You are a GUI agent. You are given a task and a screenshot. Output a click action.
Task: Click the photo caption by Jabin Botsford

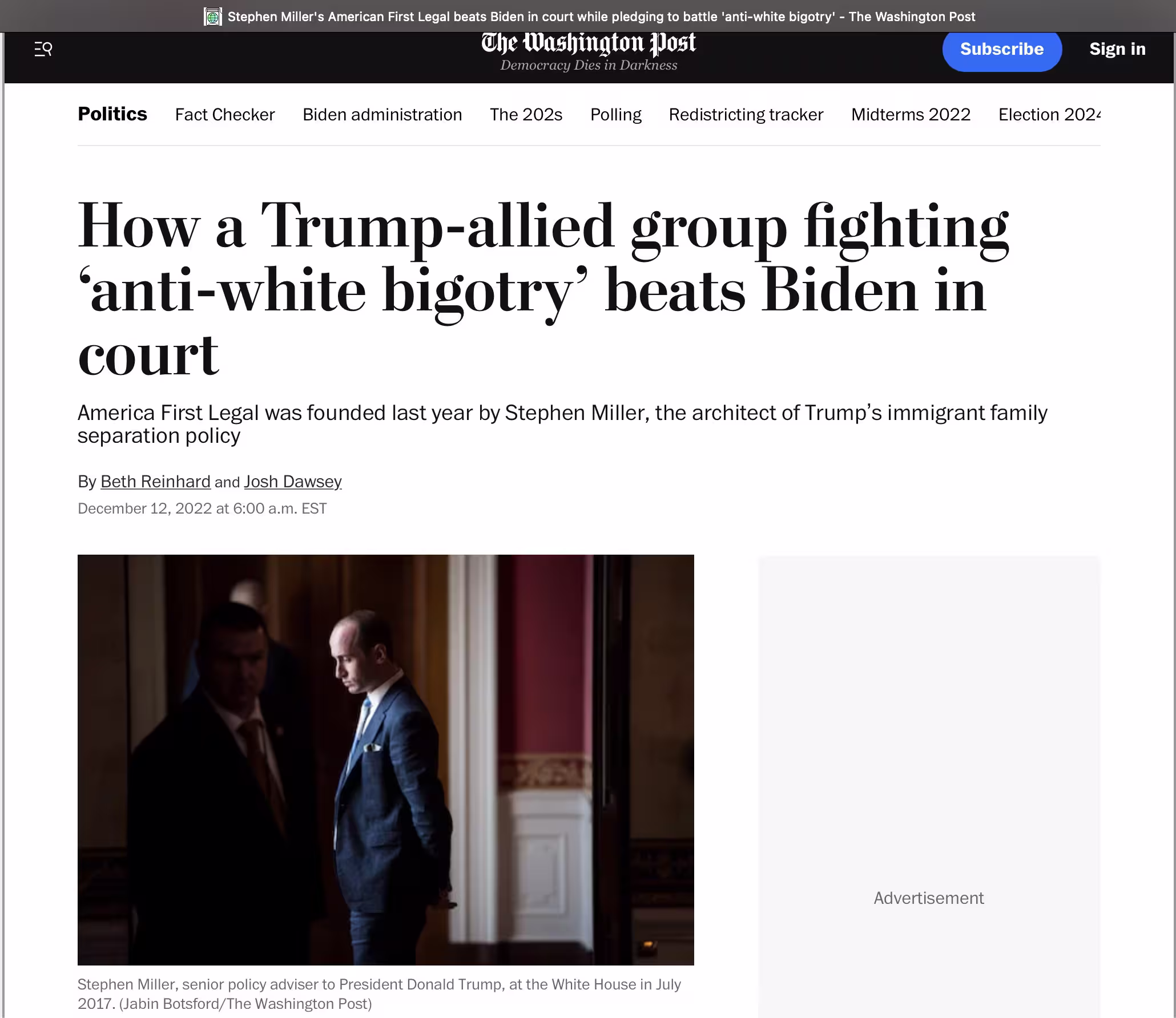tap(380, 994)
